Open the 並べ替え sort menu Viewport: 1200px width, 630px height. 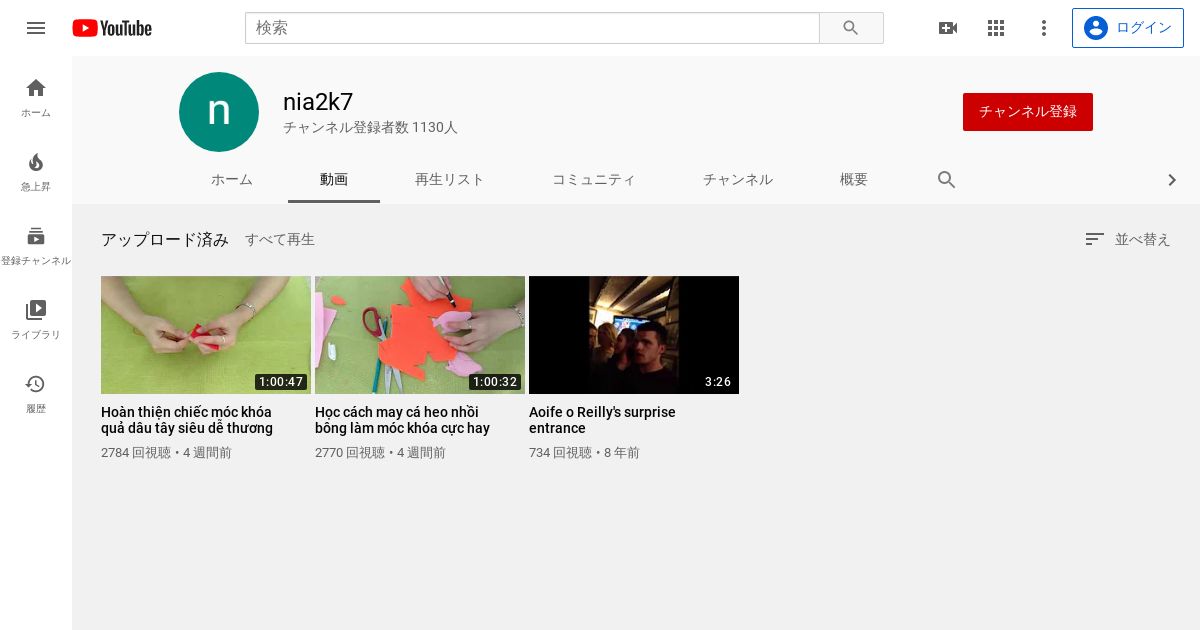pos(1128,240)
